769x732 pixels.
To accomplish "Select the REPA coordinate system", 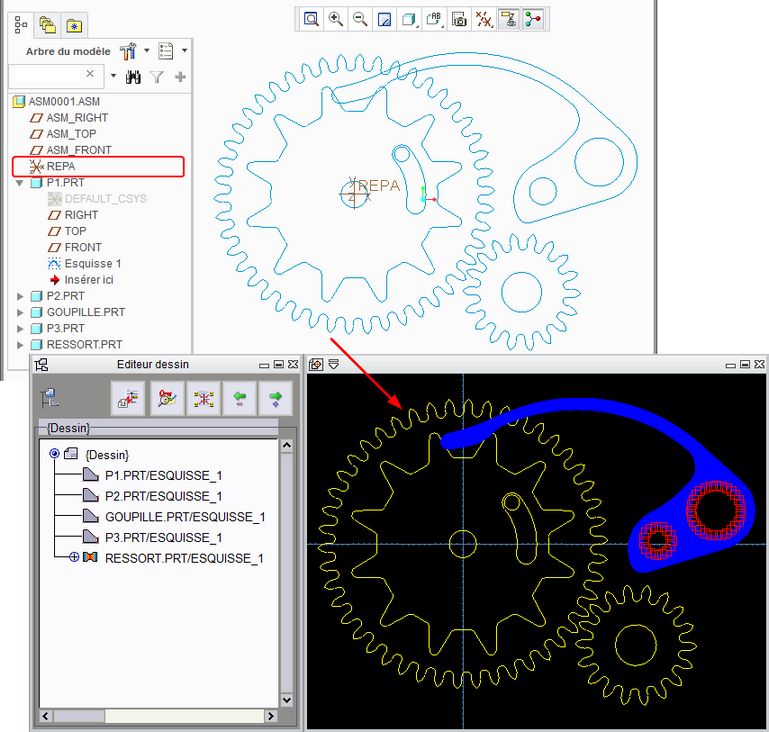I will [61, 166].
